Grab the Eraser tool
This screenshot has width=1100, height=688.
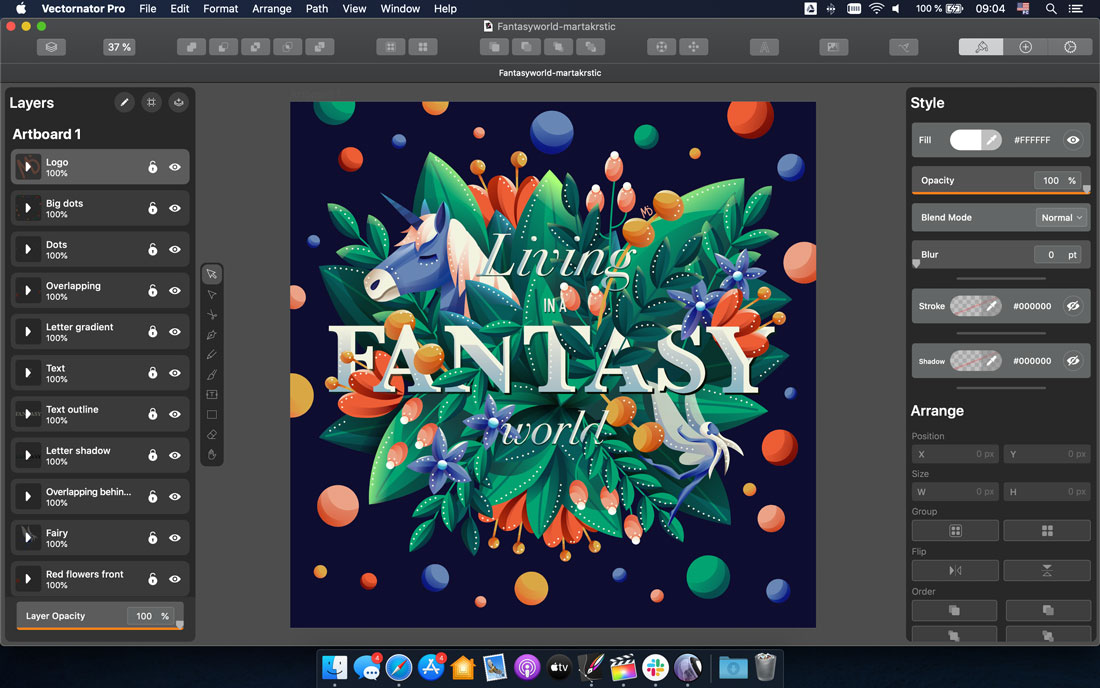click(211, 434)
